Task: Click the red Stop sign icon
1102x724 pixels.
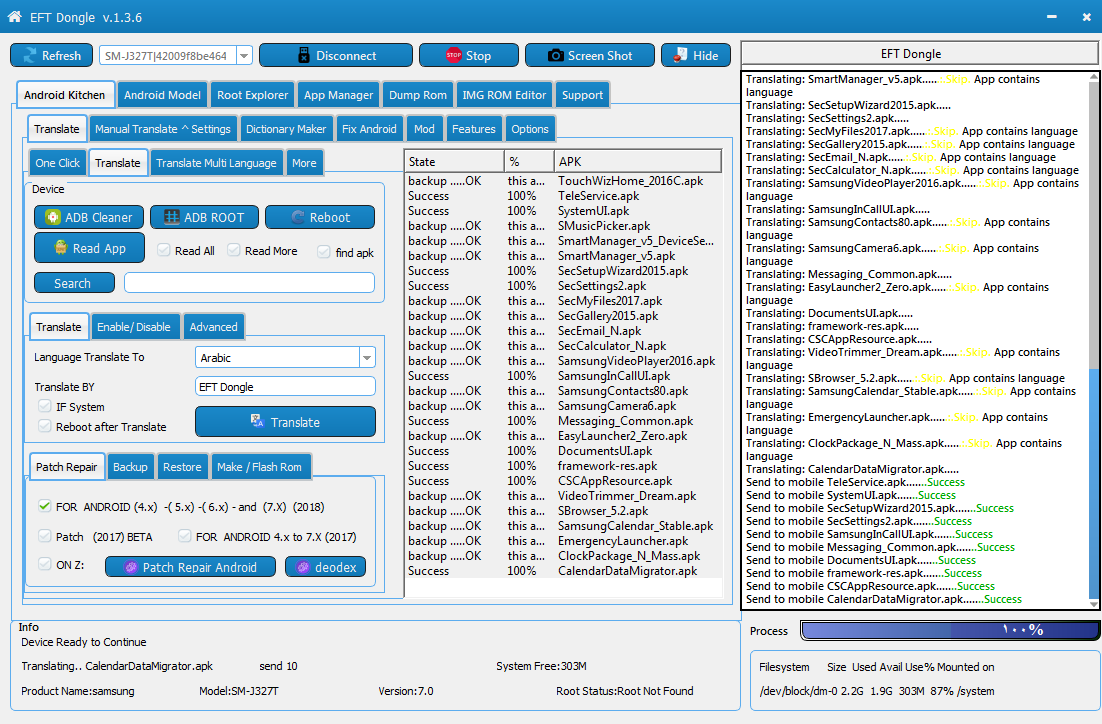Action: 454,56
